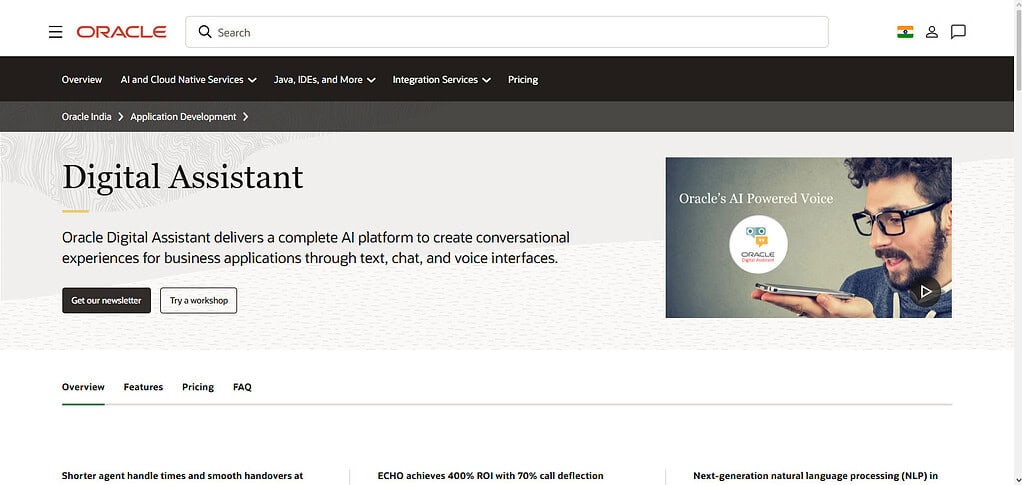Screen dimensions: 1022x485
Task: Open 'Shorter agent handle times' article
Action: point(182,476)
